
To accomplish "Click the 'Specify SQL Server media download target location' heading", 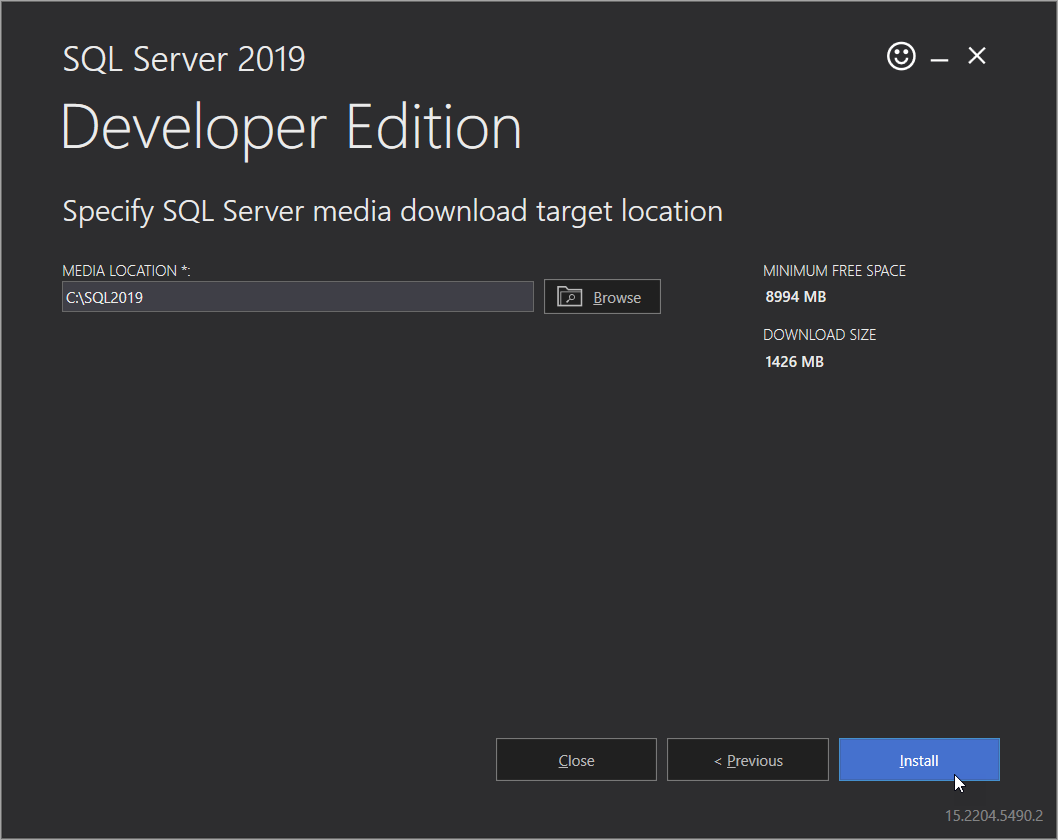I will (x=393, y=212).
